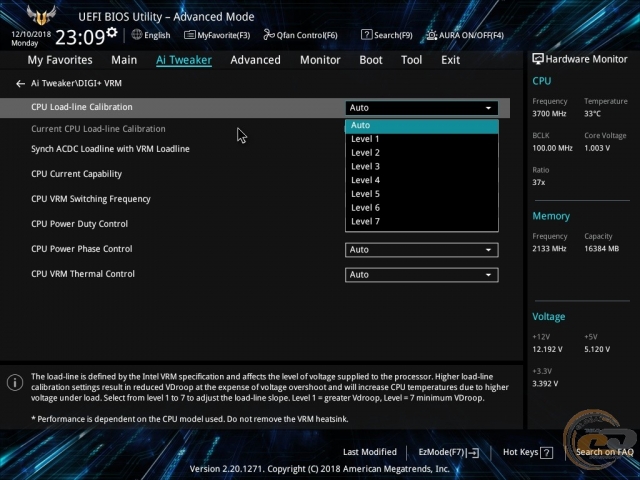Expand the CPU VRM Thermal Control dropdown

pyautogui.click(x=422, y=275)
